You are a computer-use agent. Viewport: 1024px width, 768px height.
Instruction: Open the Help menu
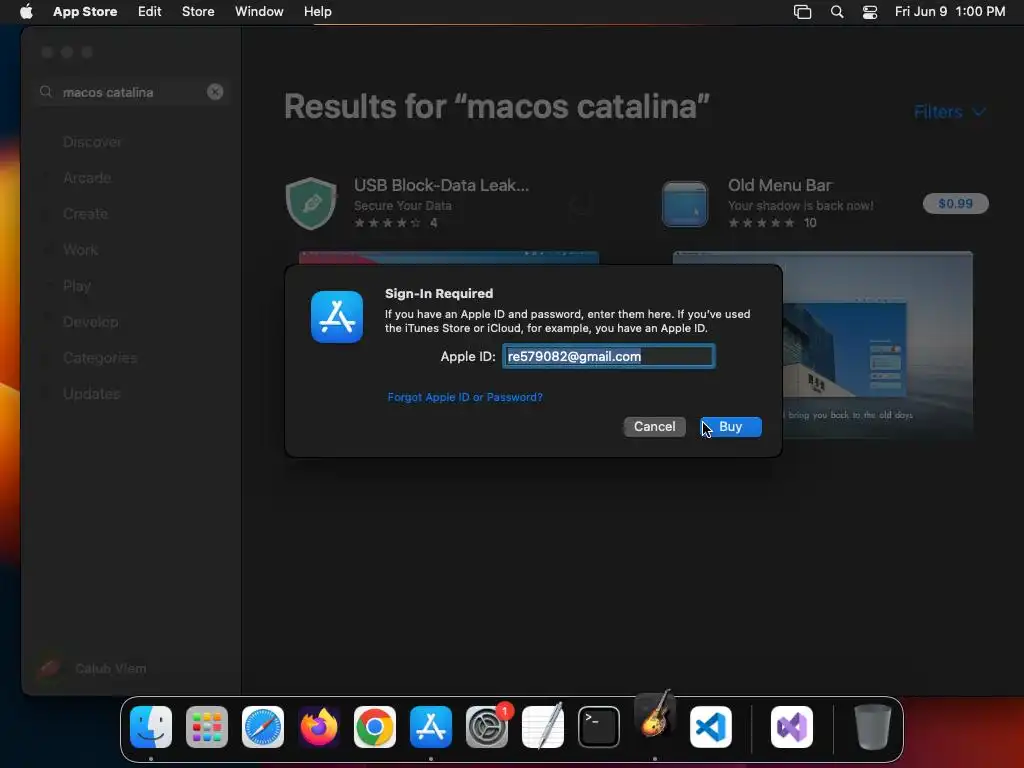317,12
